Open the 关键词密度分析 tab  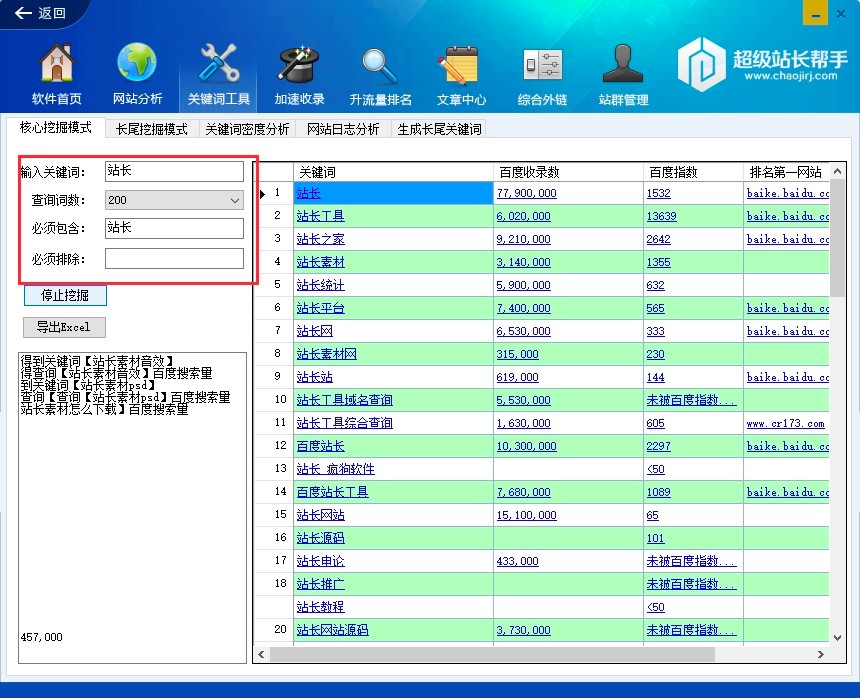click(x=247, y=129)
